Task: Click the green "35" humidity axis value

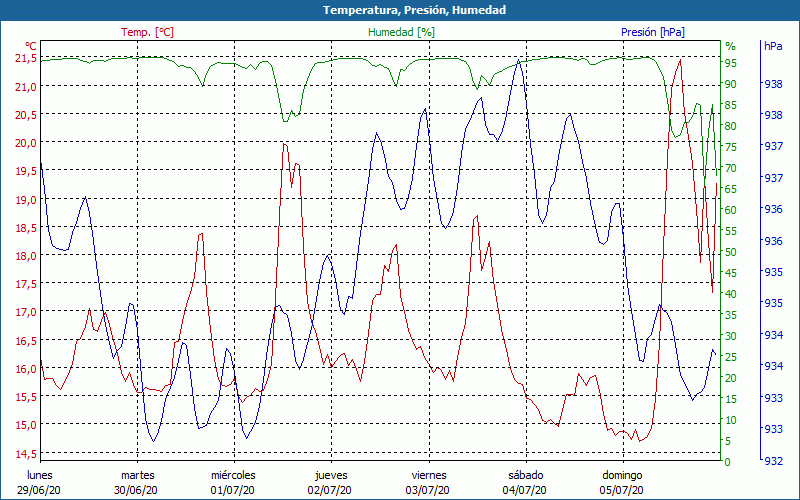Action: click(730, 315)
